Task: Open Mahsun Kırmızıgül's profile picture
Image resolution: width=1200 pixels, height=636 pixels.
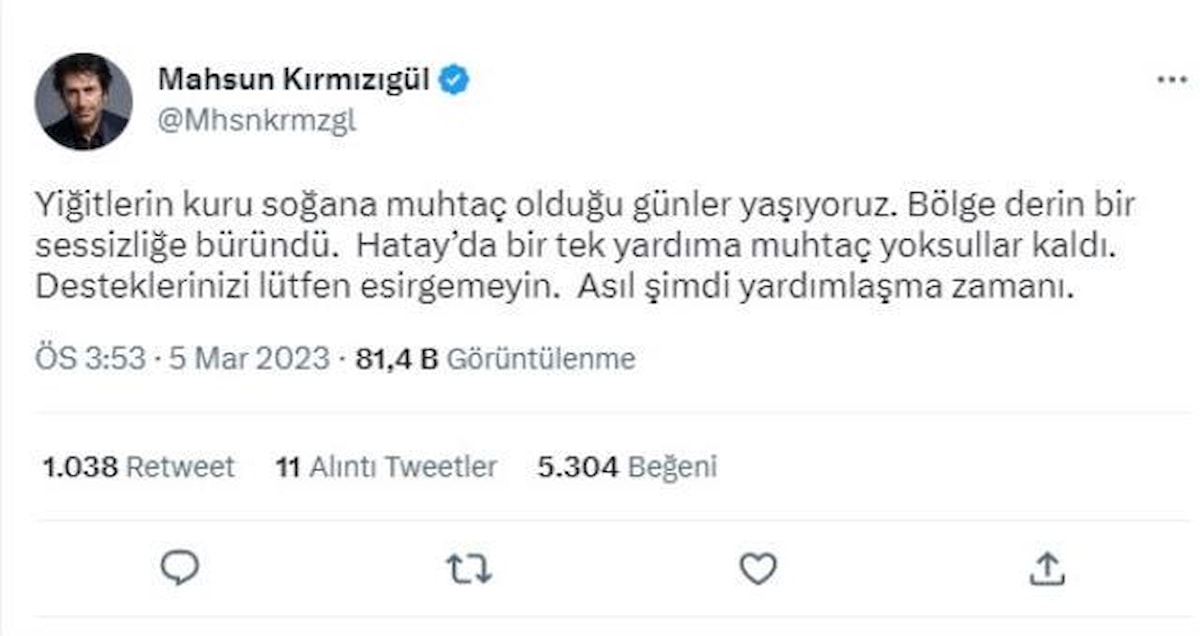Action: point(83,101)
